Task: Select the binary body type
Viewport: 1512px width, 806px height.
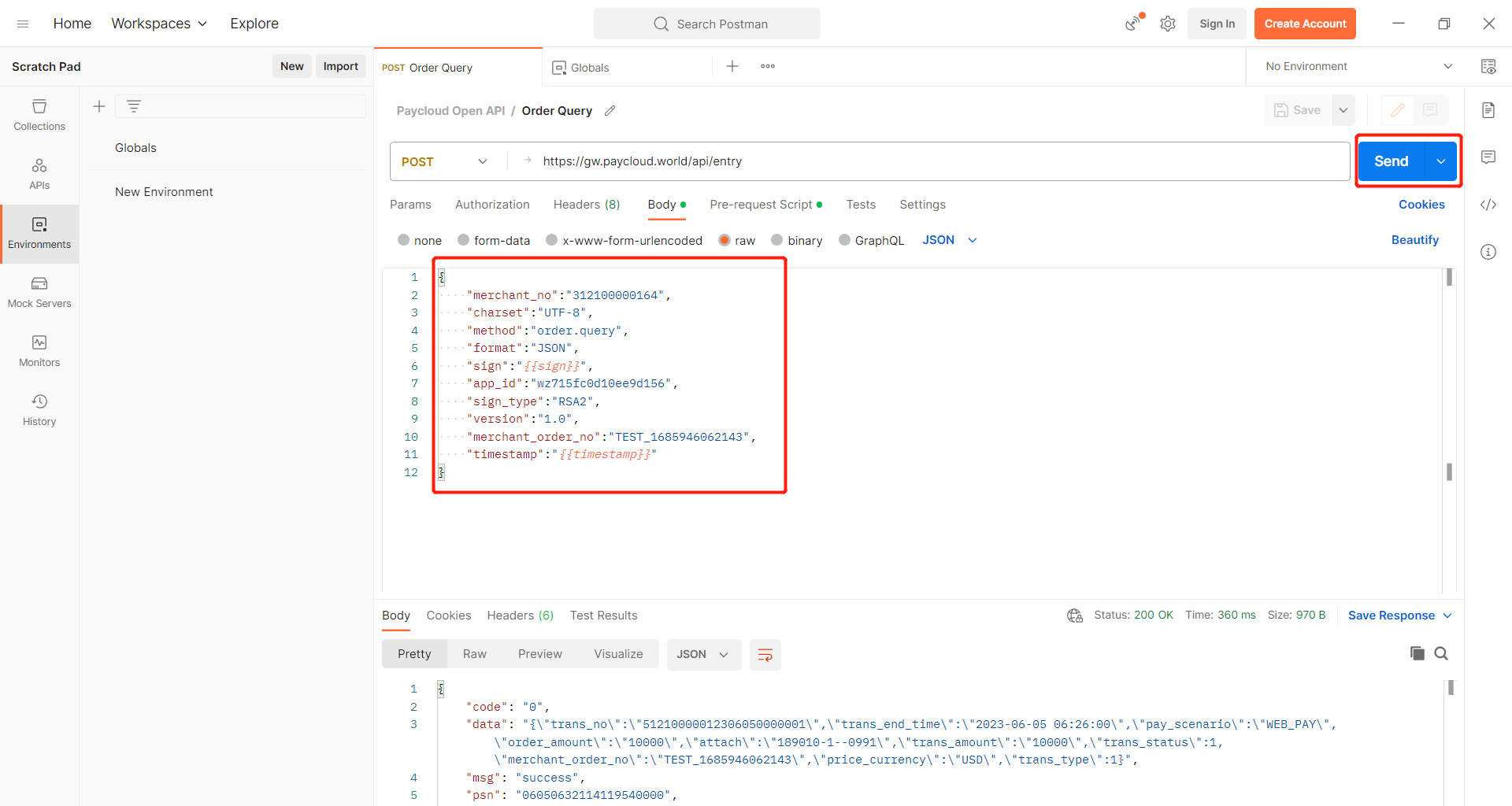Action: pos(797,240)
